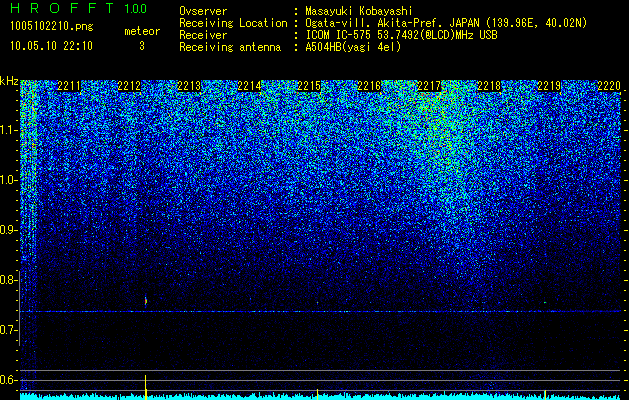Click the 2217 time marker
Screen dimensions: 629x400
click(429, 86)
